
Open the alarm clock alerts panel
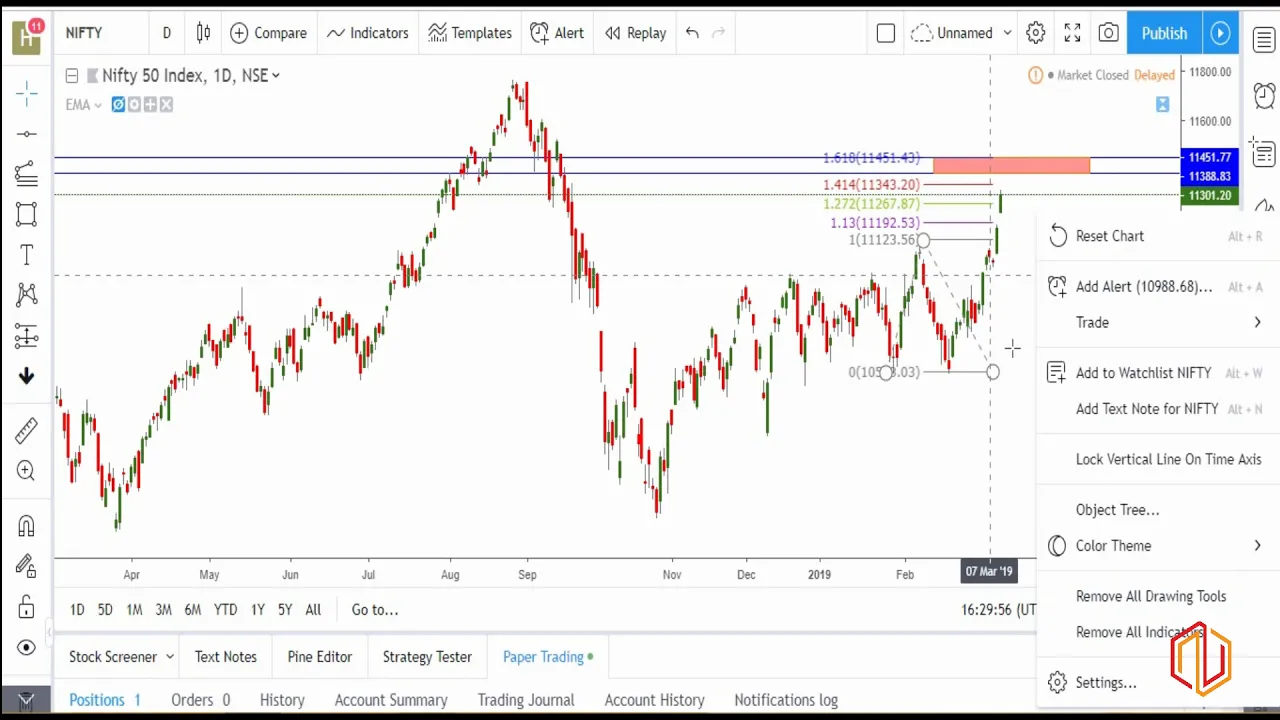1264,95
